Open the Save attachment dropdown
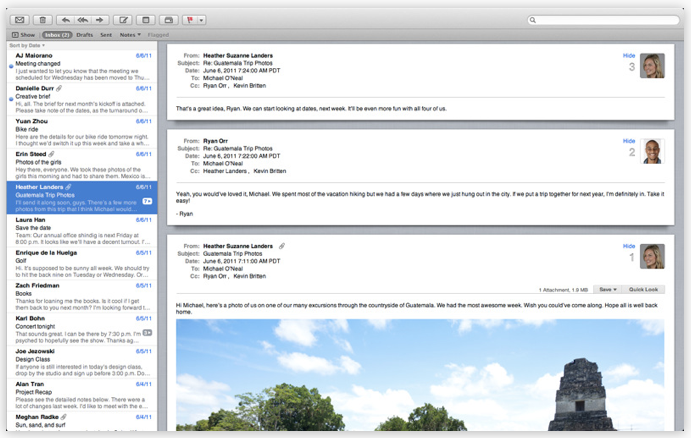The height and width of the screenshot is (438, 691). (607, 290)
